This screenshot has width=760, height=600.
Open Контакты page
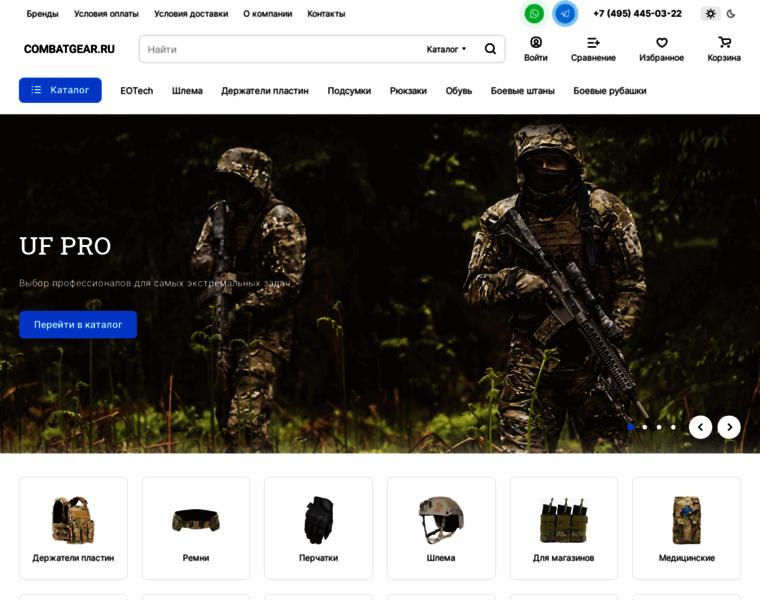[326, 14]
